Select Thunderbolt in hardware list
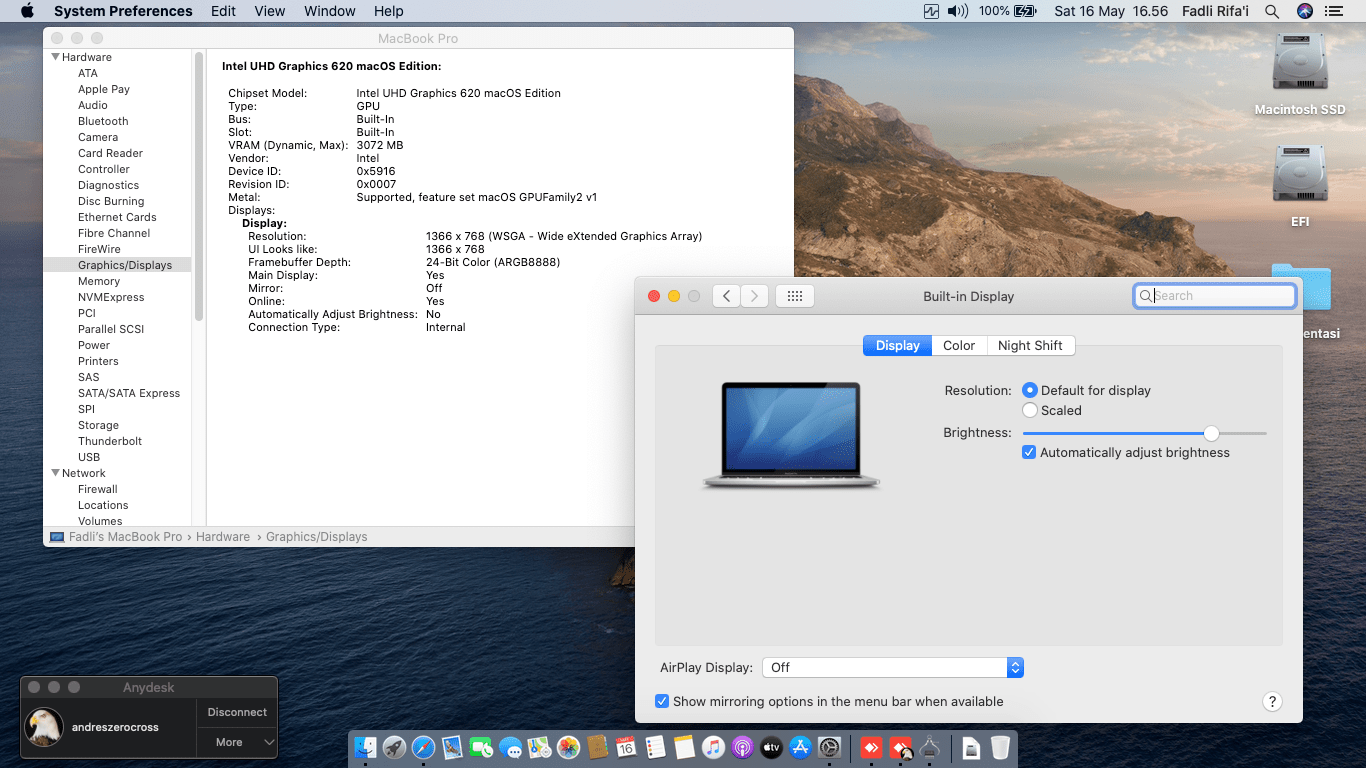 point(110,441)
